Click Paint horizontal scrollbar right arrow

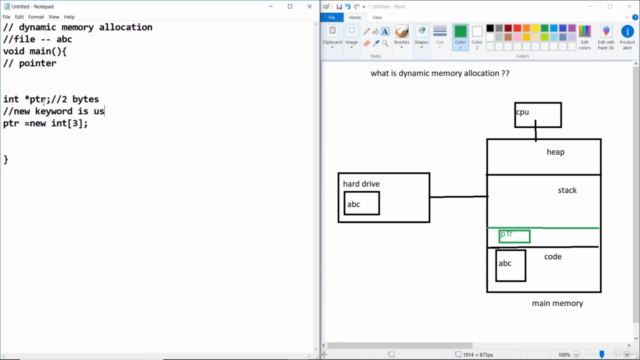pos(629,345)
